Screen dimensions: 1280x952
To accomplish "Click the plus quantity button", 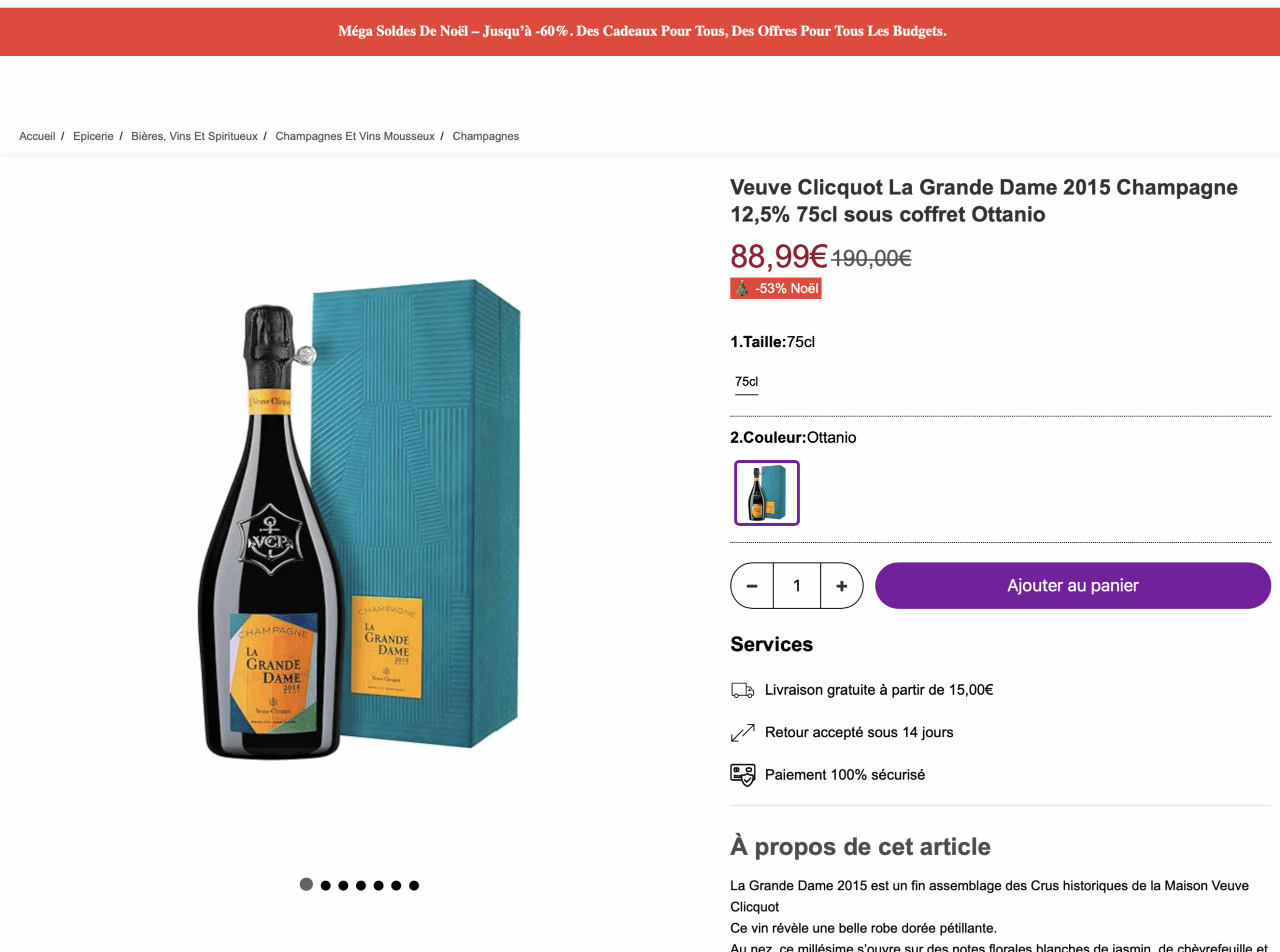I will [x=841, y=586].
